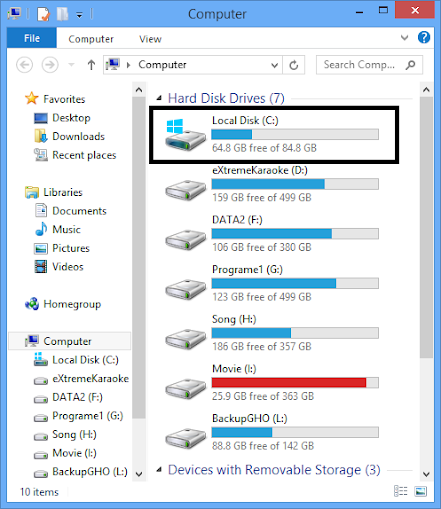
Task: Select Downloads in the Favorites list
Action: click(x=79, y=136)
